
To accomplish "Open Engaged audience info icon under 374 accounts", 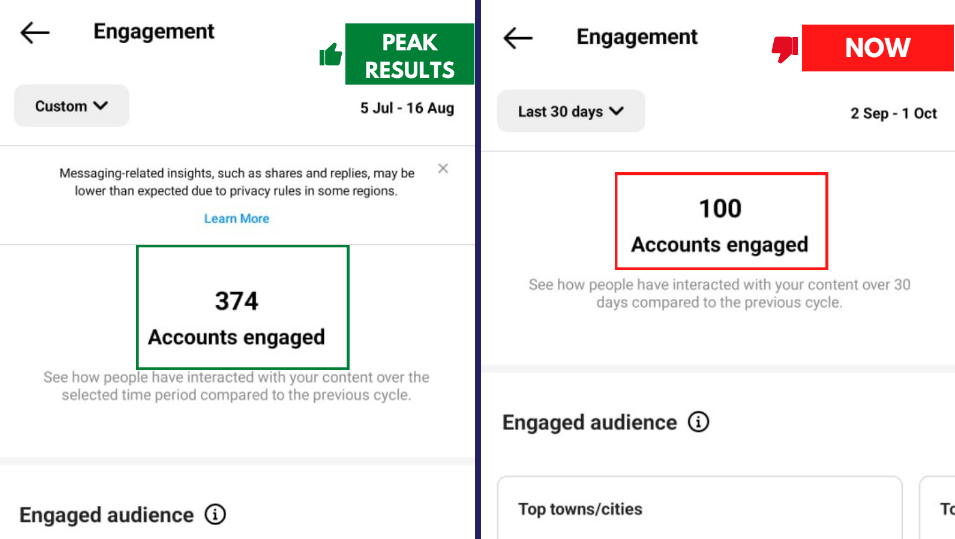I will 215,515.
